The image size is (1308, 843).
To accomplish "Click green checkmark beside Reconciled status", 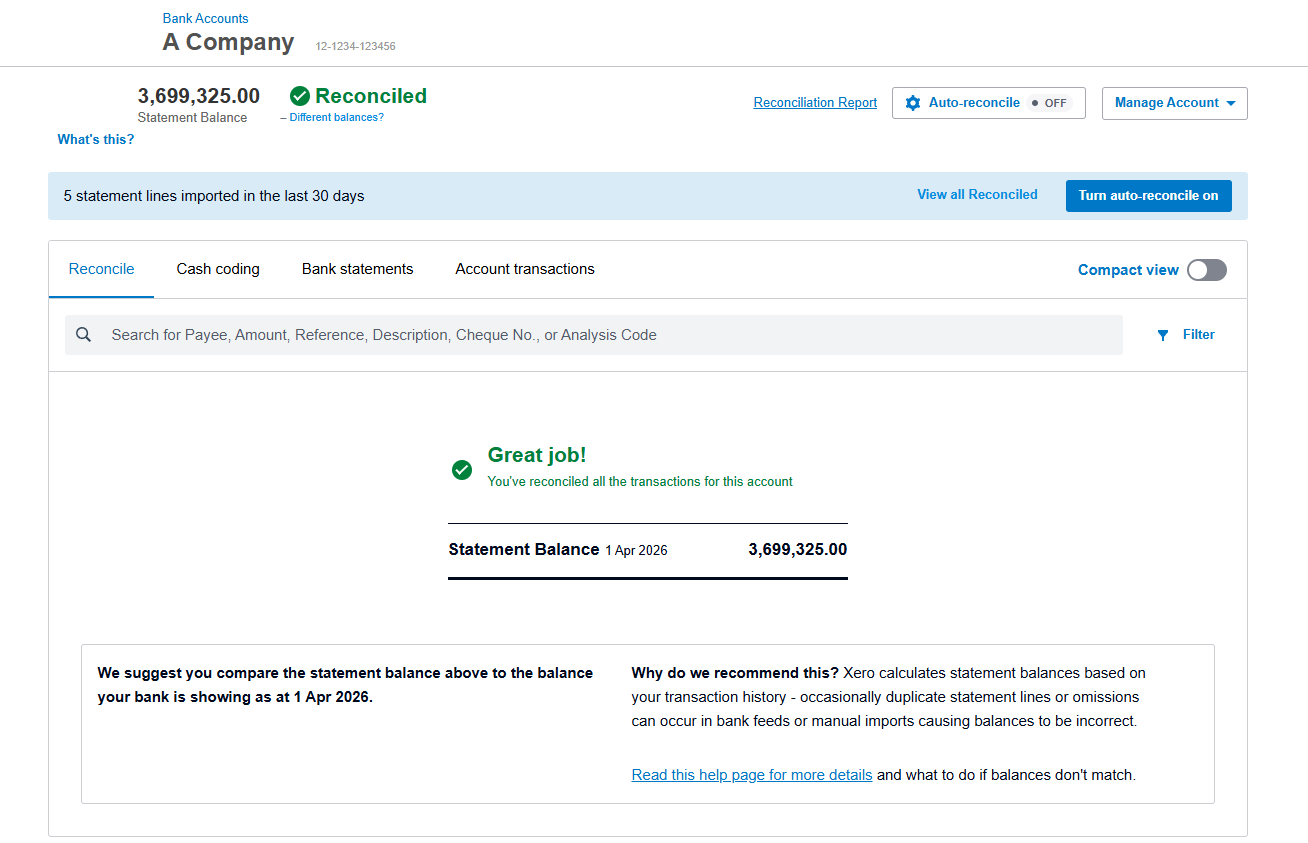I will tap(299, 96).
